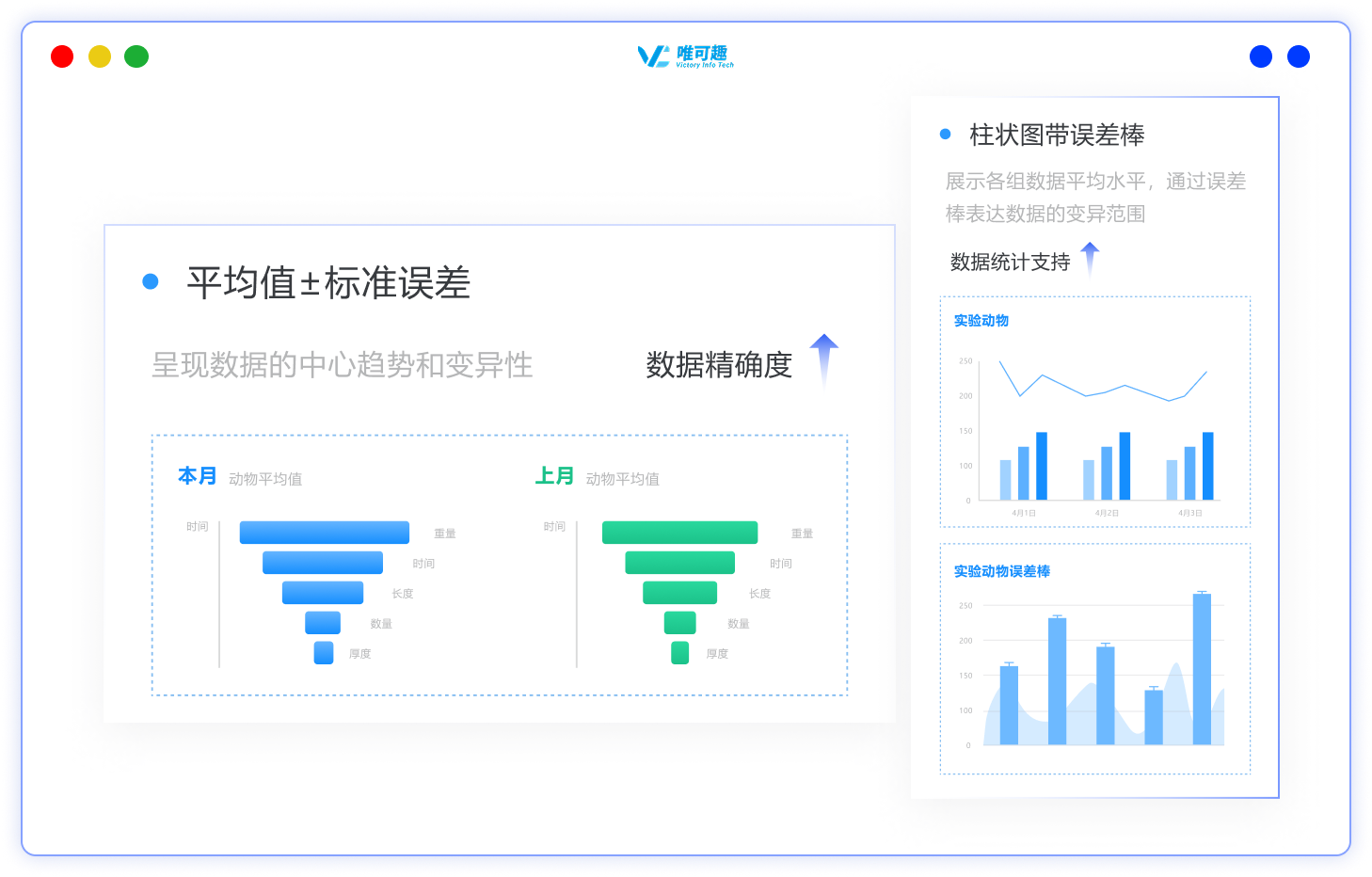Select the green 厚度 funnel bar
Viewport: 1372px width, 877px height.
(679, 652)
